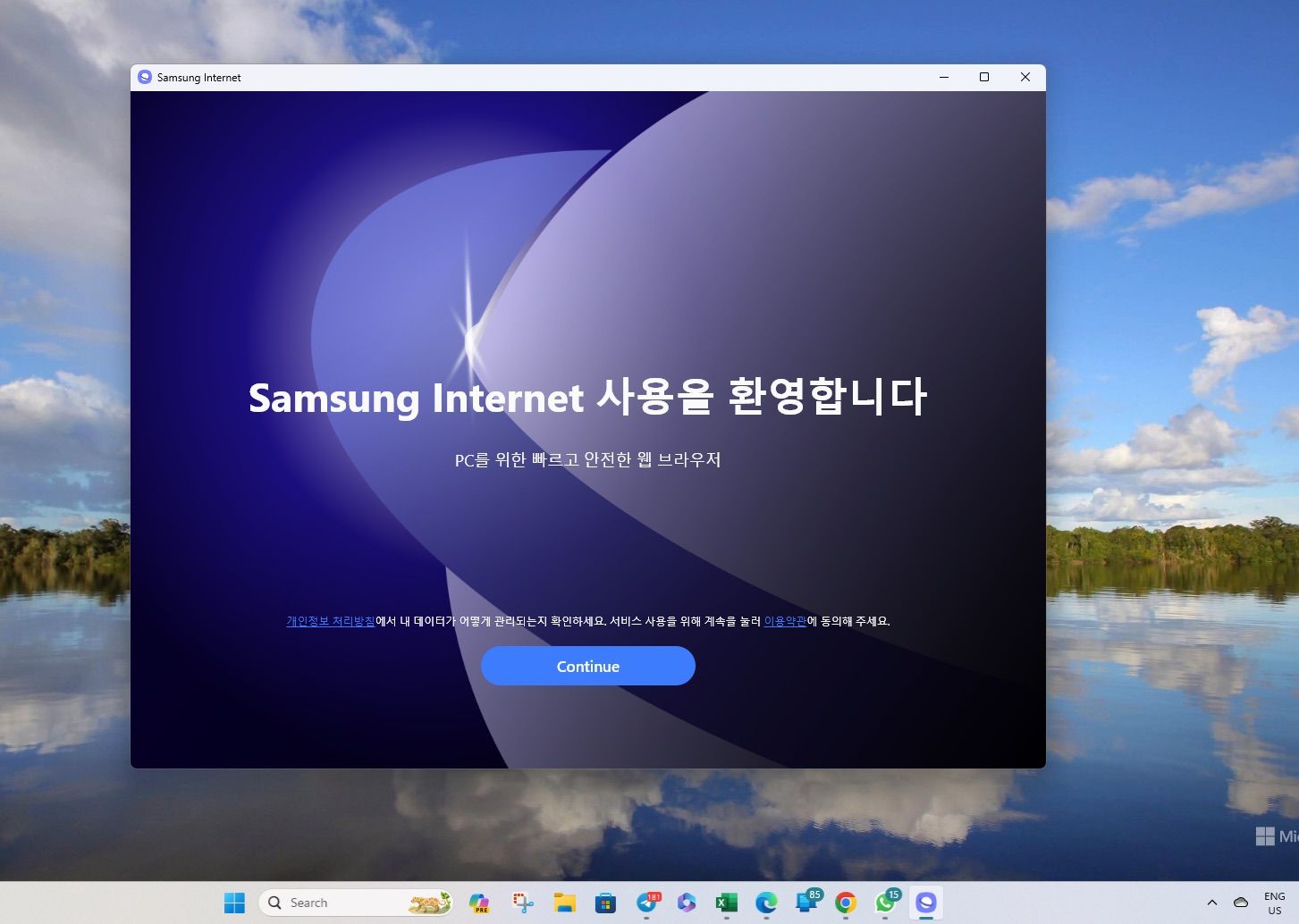Open Microsoft Edge from the taskbar
Screen dimensions: 1299x924
coord(765,903)
